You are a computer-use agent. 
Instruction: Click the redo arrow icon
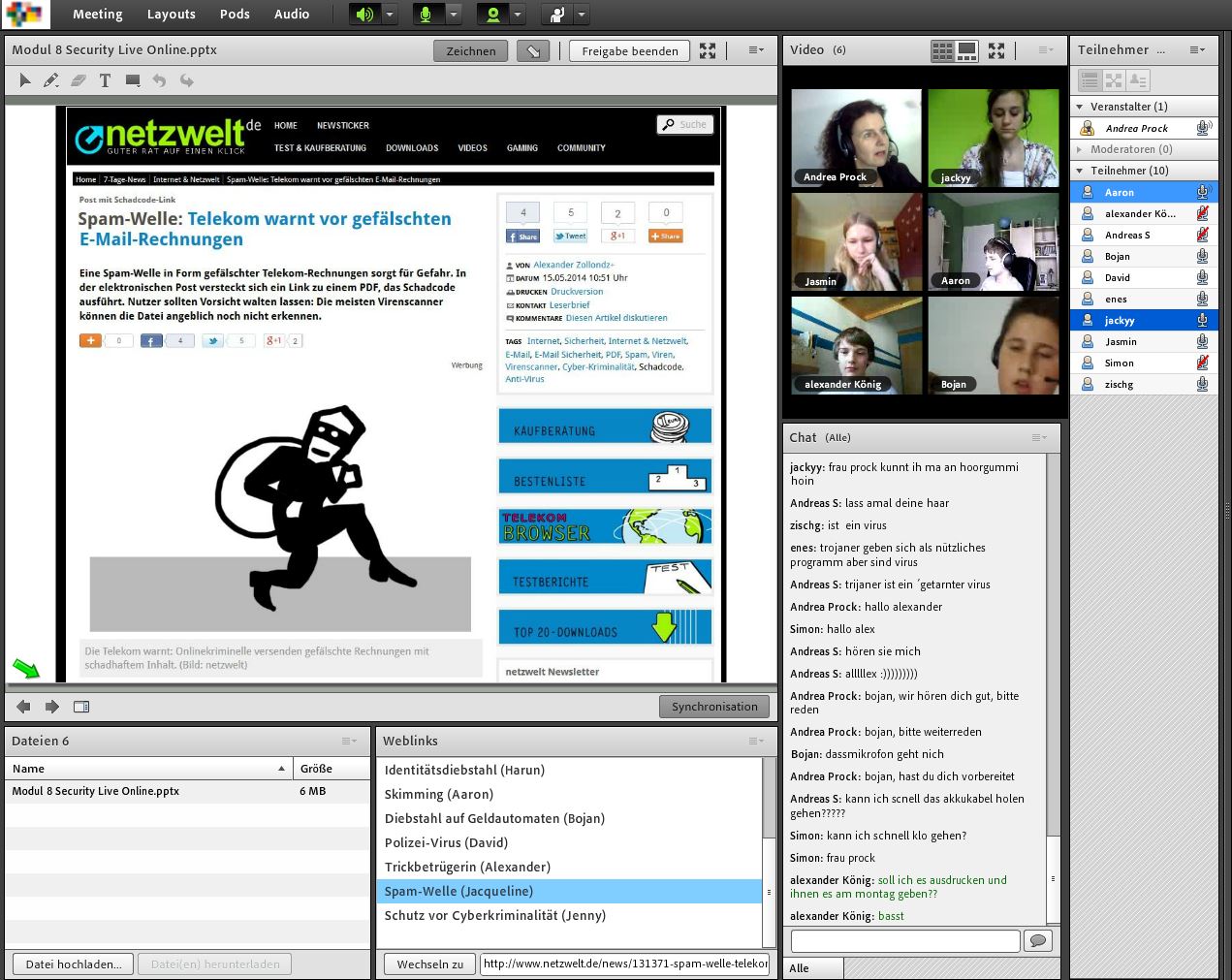pyautogui.click(x=186, y=80)
